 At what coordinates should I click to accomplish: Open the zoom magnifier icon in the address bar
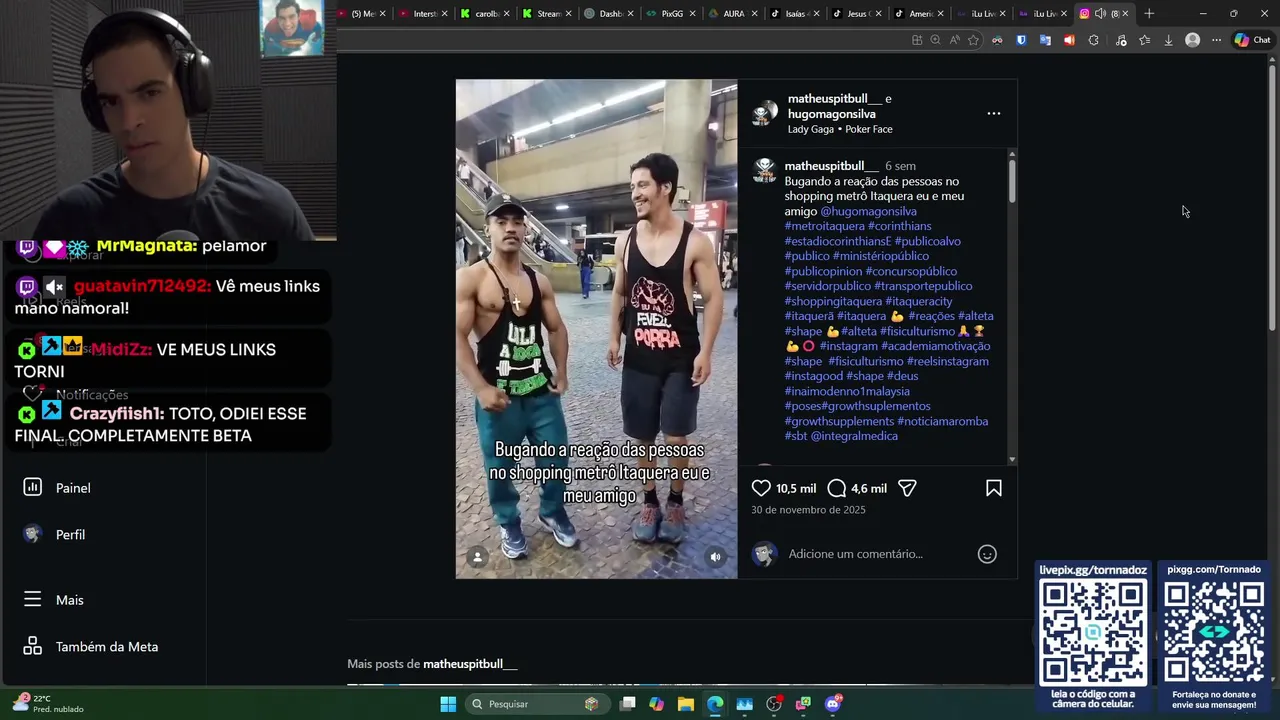click(935, 40)
